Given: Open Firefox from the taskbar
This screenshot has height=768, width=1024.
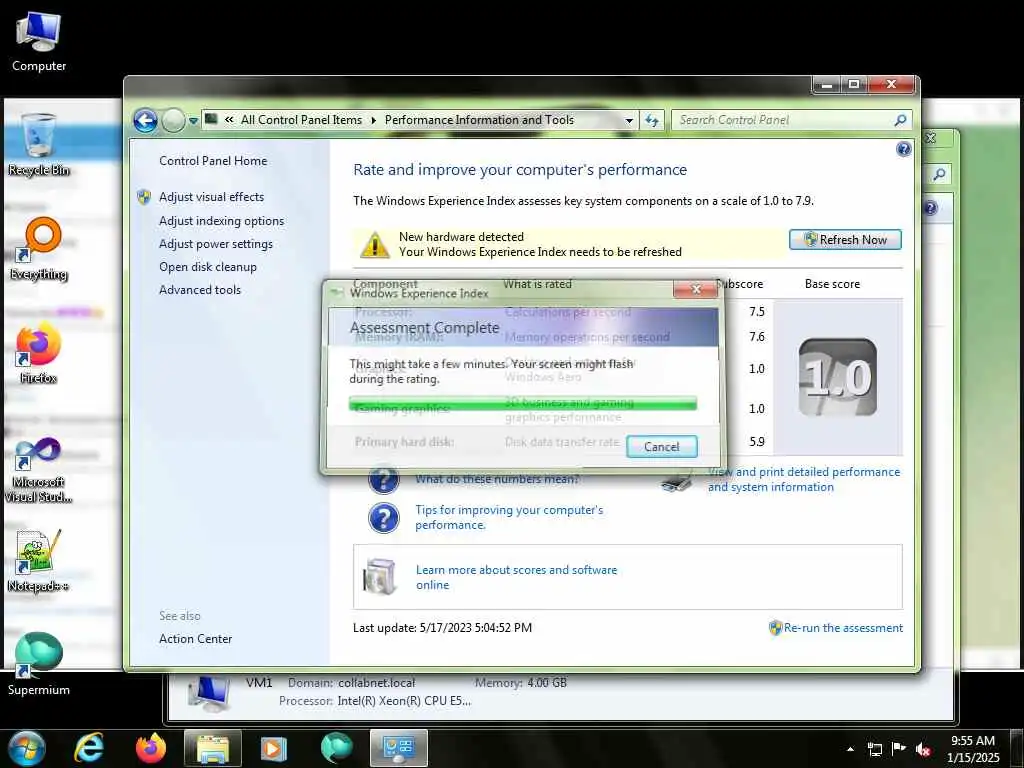Looking at the screenshot, I should point(151,748).
